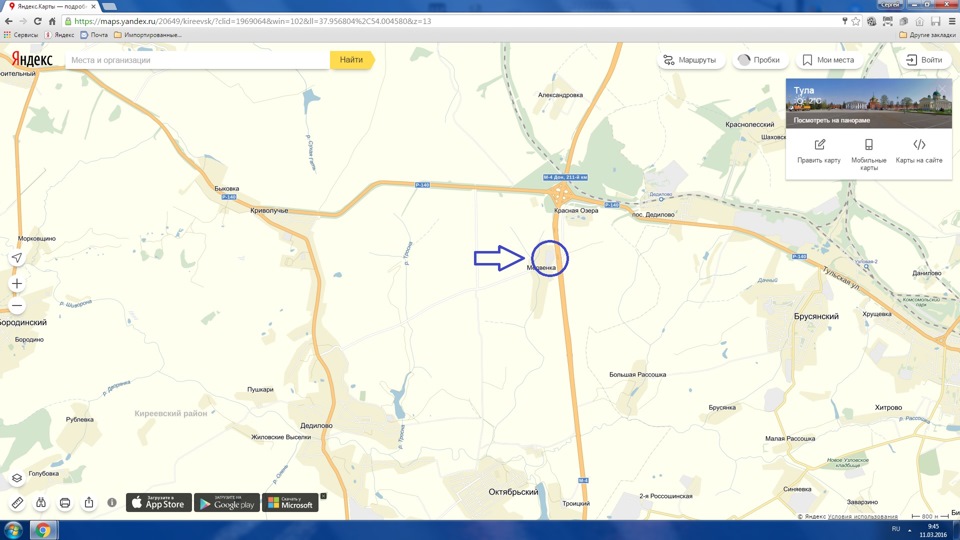The image size is (960, 540).
Task: Click the Войти sign-in button
Action: tap(924, 60)
